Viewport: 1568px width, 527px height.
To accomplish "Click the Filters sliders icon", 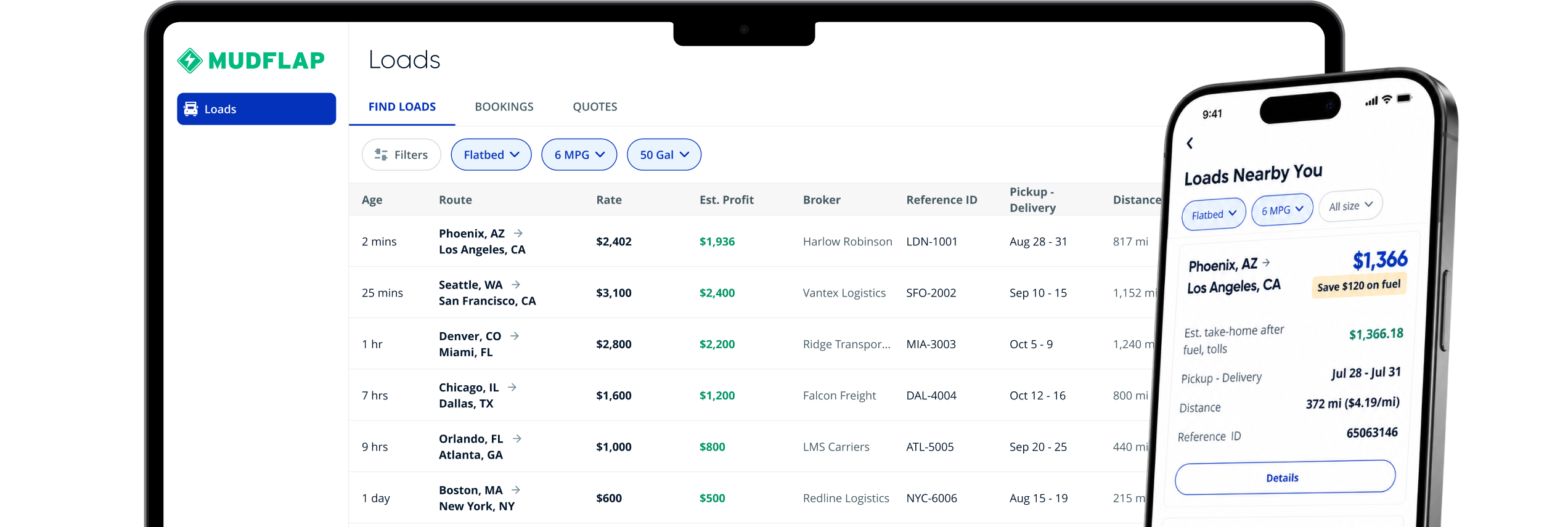I will point(381,155).
